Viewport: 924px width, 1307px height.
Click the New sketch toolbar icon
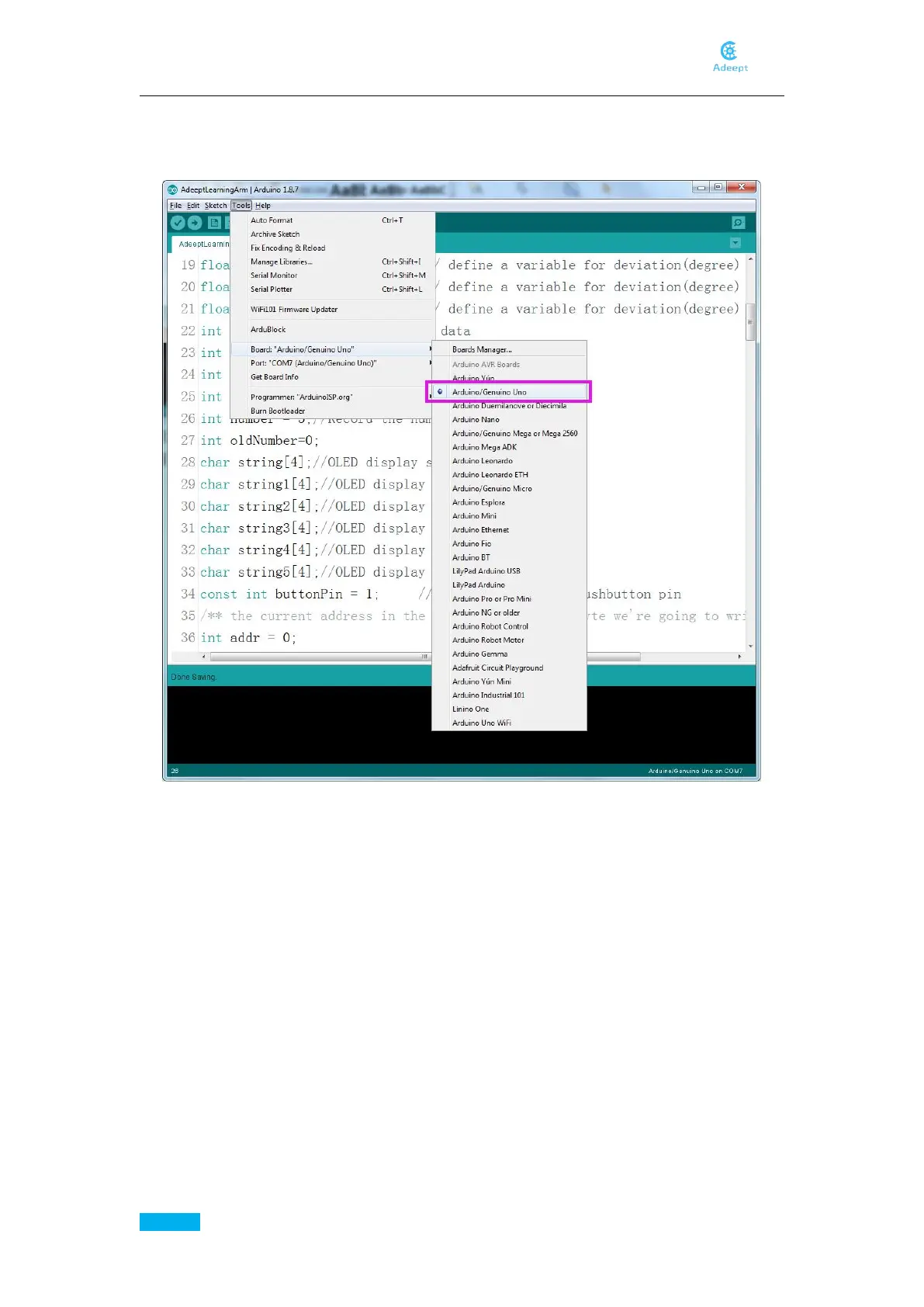pos(215,223)
